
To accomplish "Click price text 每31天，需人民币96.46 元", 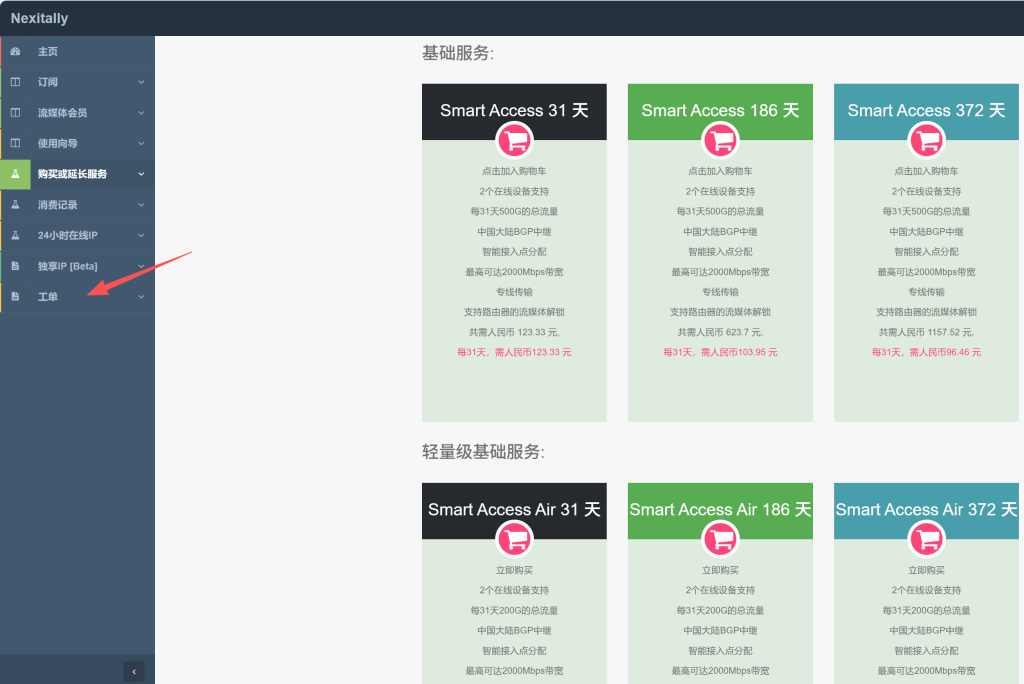I will (926, 352).
